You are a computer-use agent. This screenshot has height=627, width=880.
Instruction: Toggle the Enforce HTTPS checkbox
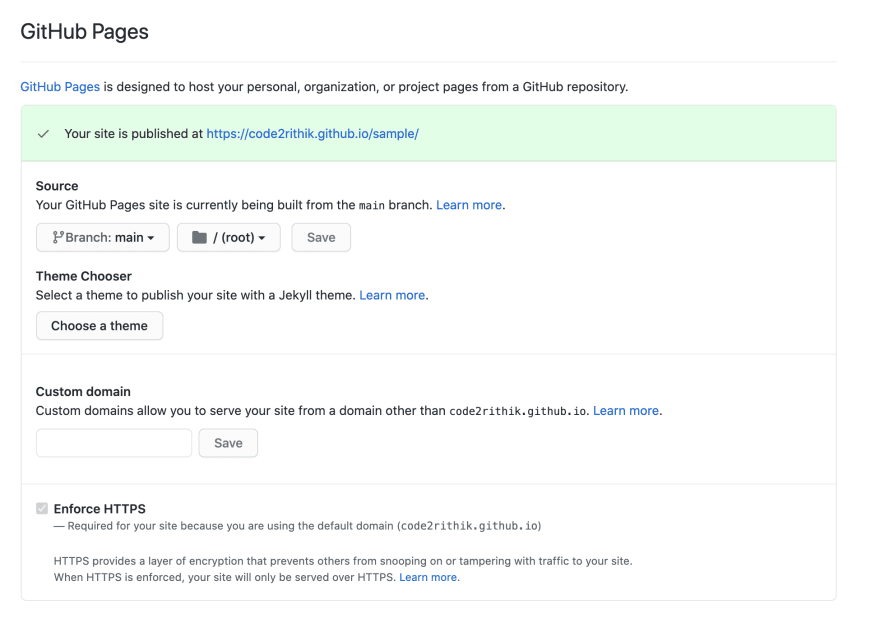click(x=42, y=509)
